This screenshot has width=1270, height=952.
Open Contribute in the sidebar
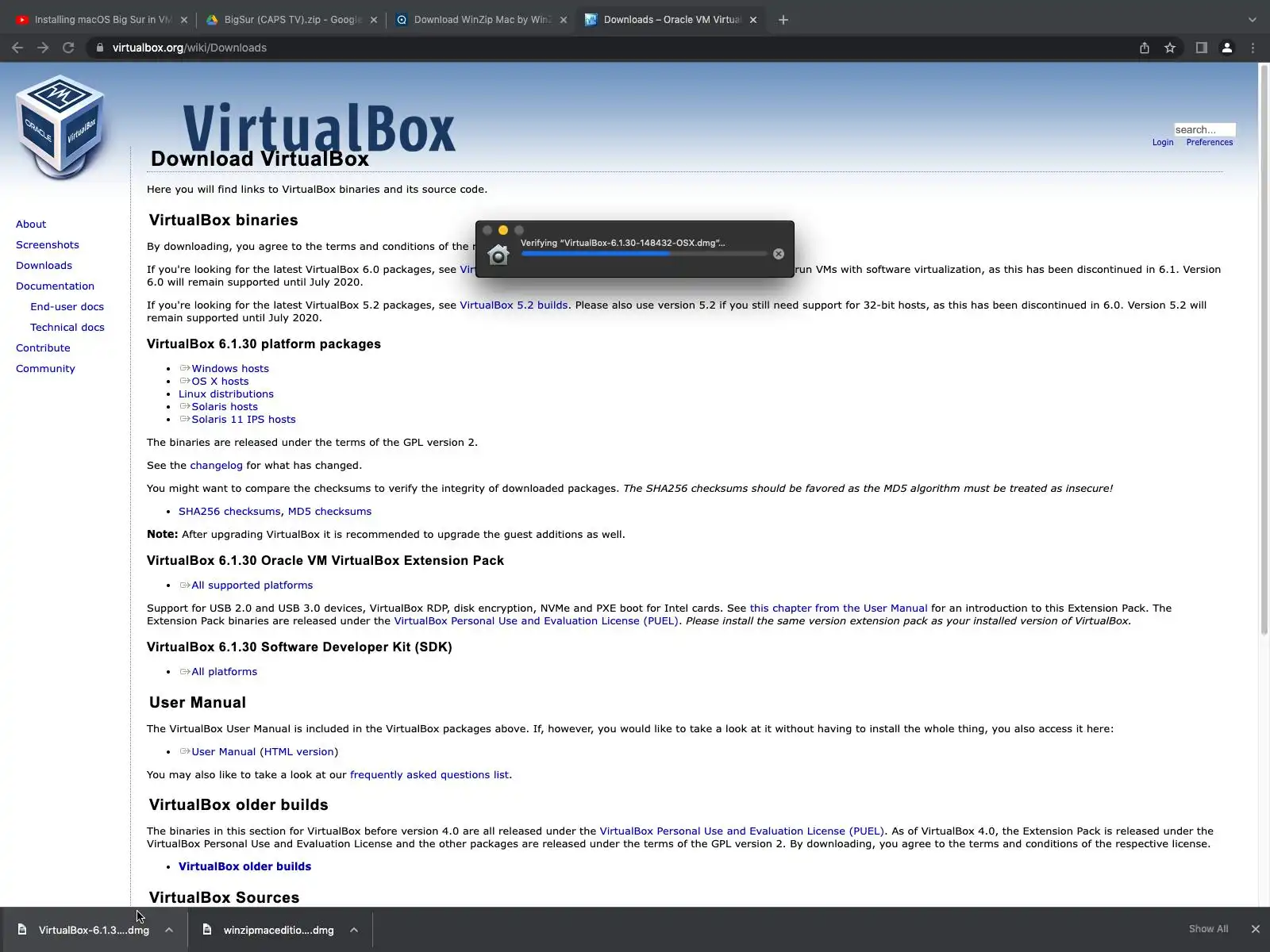point(43,348)
